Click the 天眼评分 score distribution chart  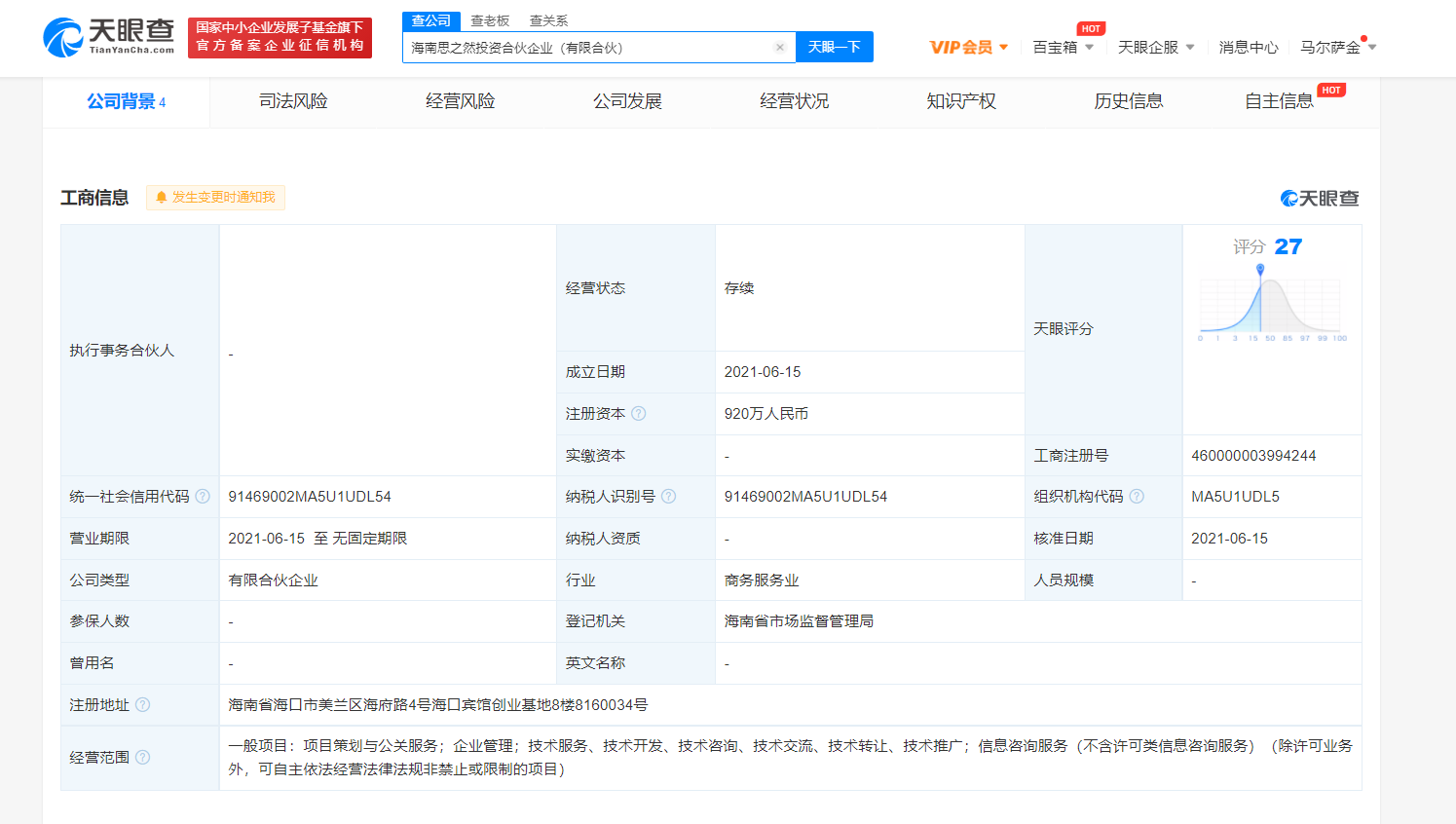pyautogui.click(x=1271, y=304)
